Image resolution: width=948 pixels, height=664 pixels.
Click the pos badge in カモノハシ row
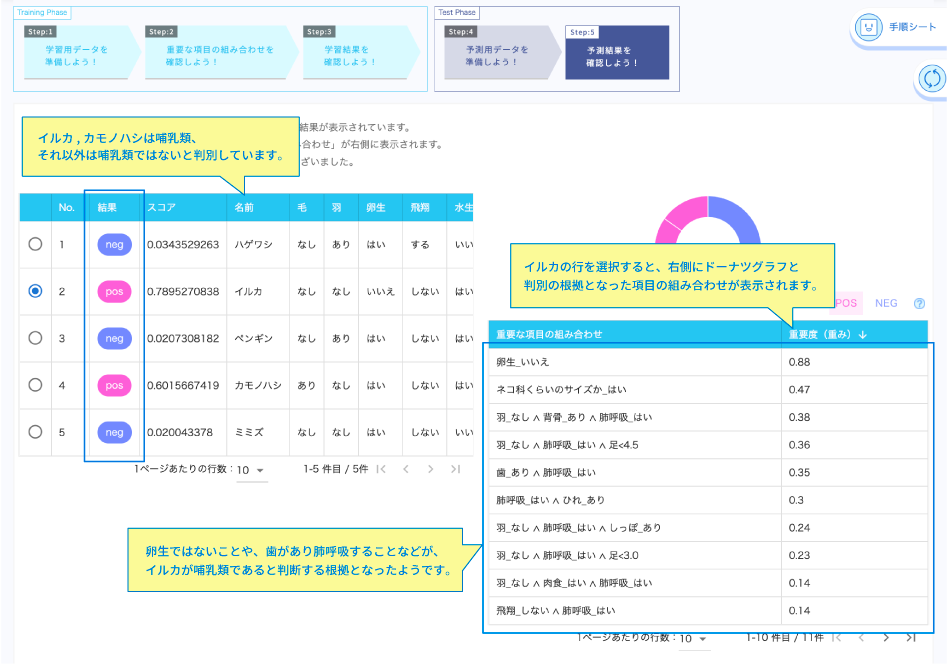coord(114,385)
